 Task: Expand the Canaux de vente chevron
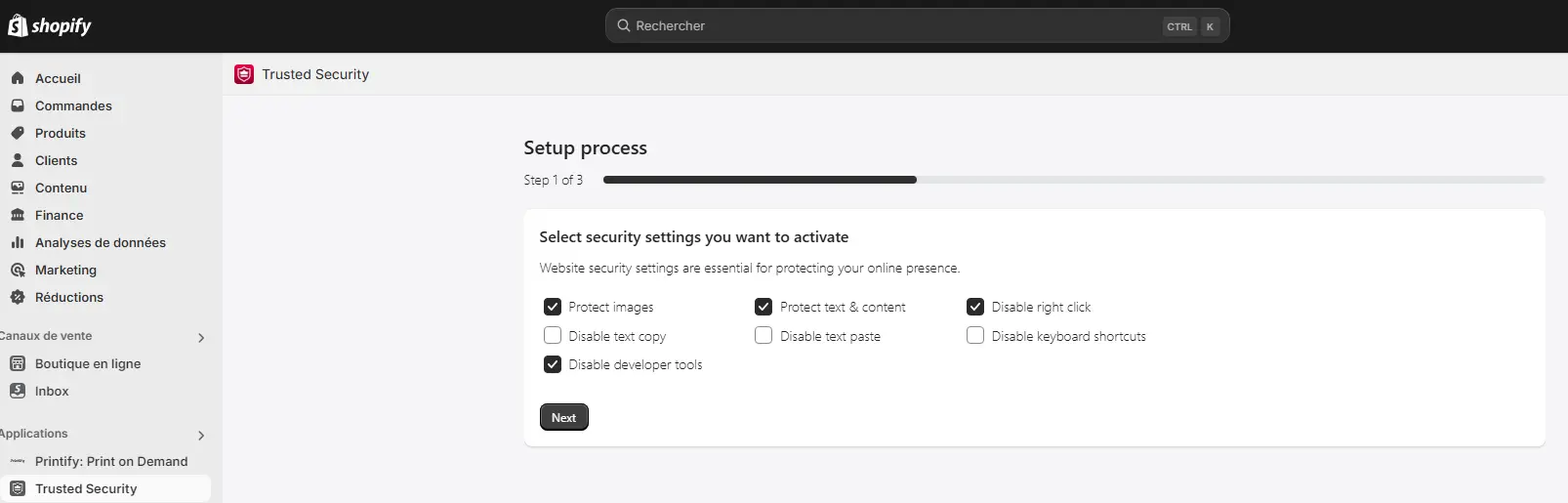(201, 338)
